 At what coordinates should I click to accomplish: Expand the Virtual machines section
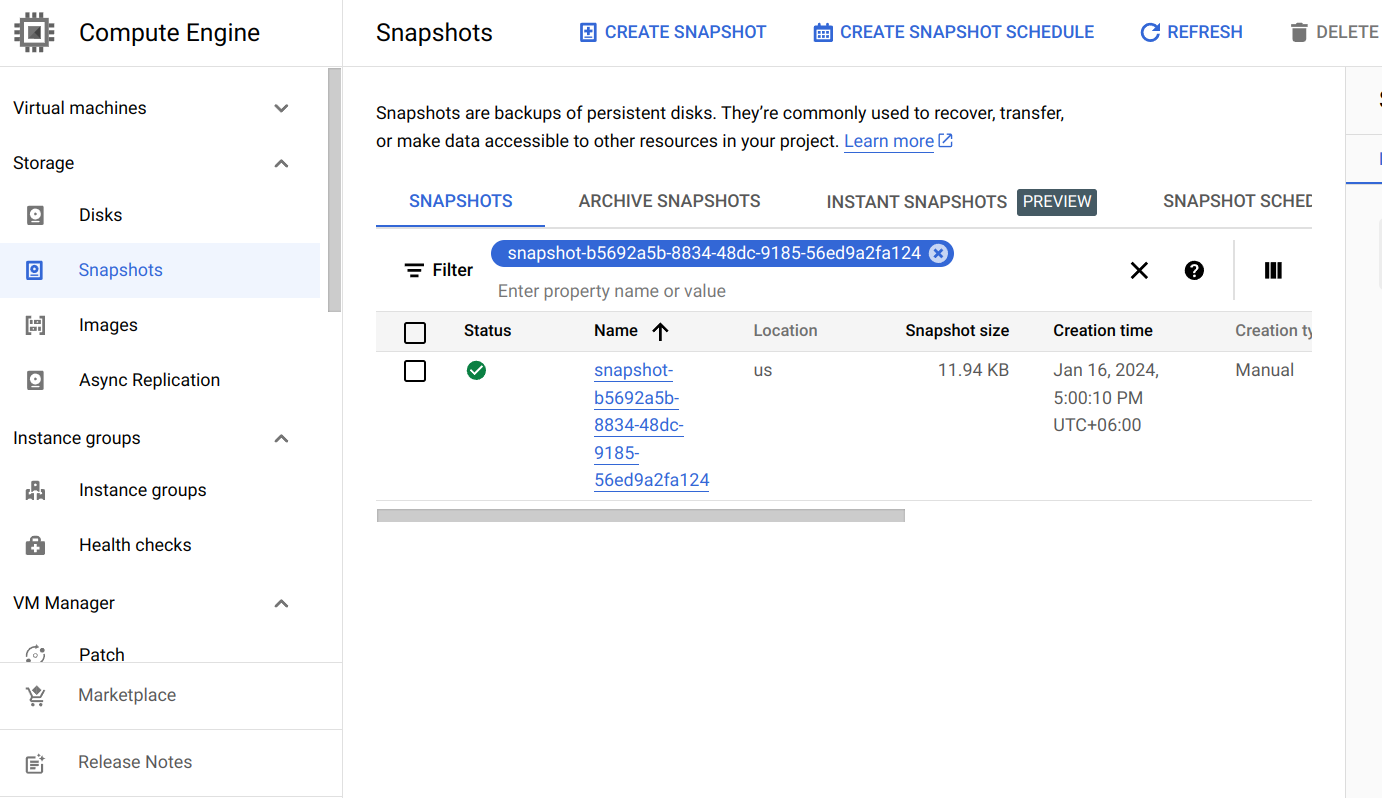tap(281, 108)
